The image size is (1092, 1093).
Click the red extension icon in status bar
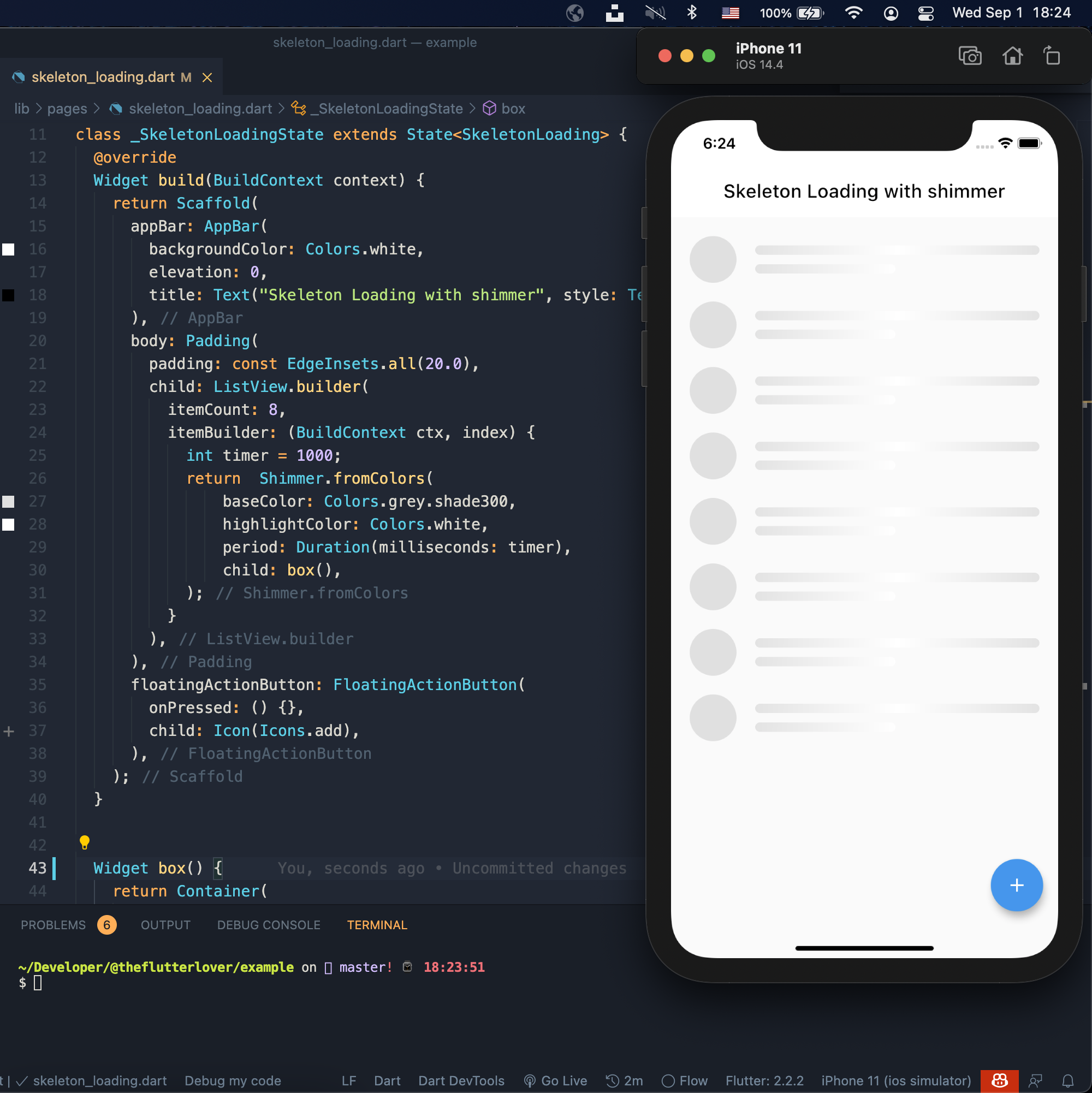(x=999, y=1081)
